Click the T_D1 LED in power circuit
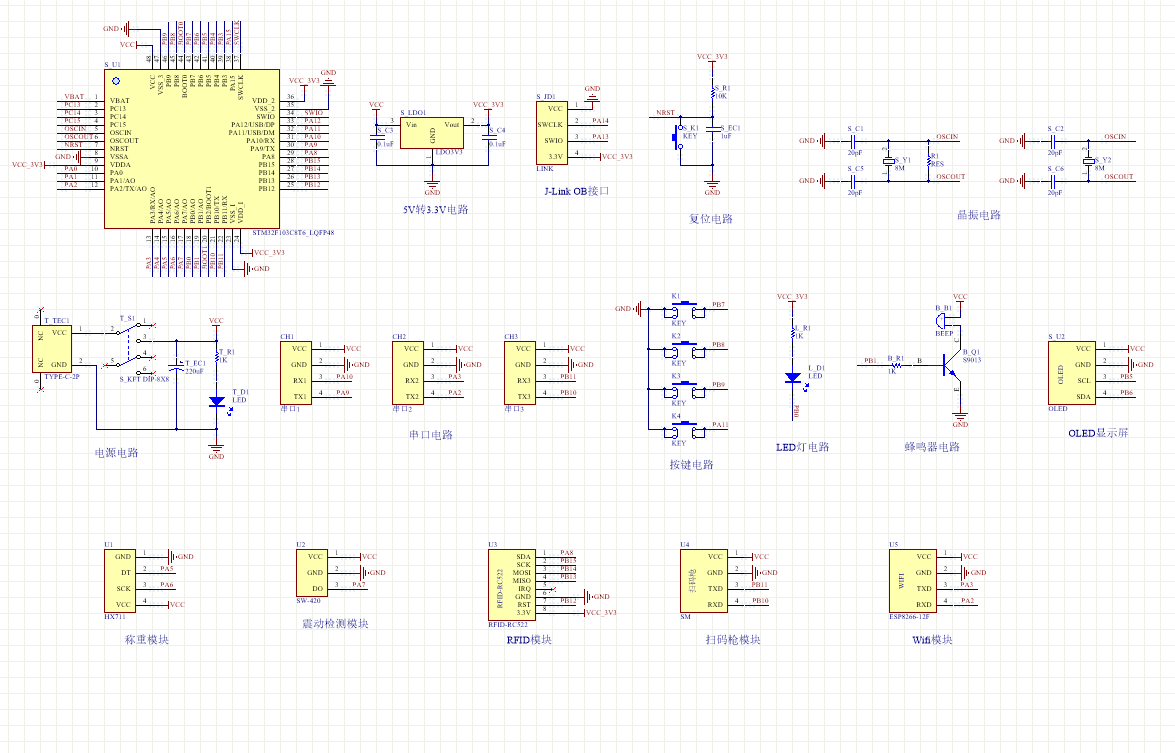Image resolution: width=1175 pixels, height=753 pixels. [216, 401]
